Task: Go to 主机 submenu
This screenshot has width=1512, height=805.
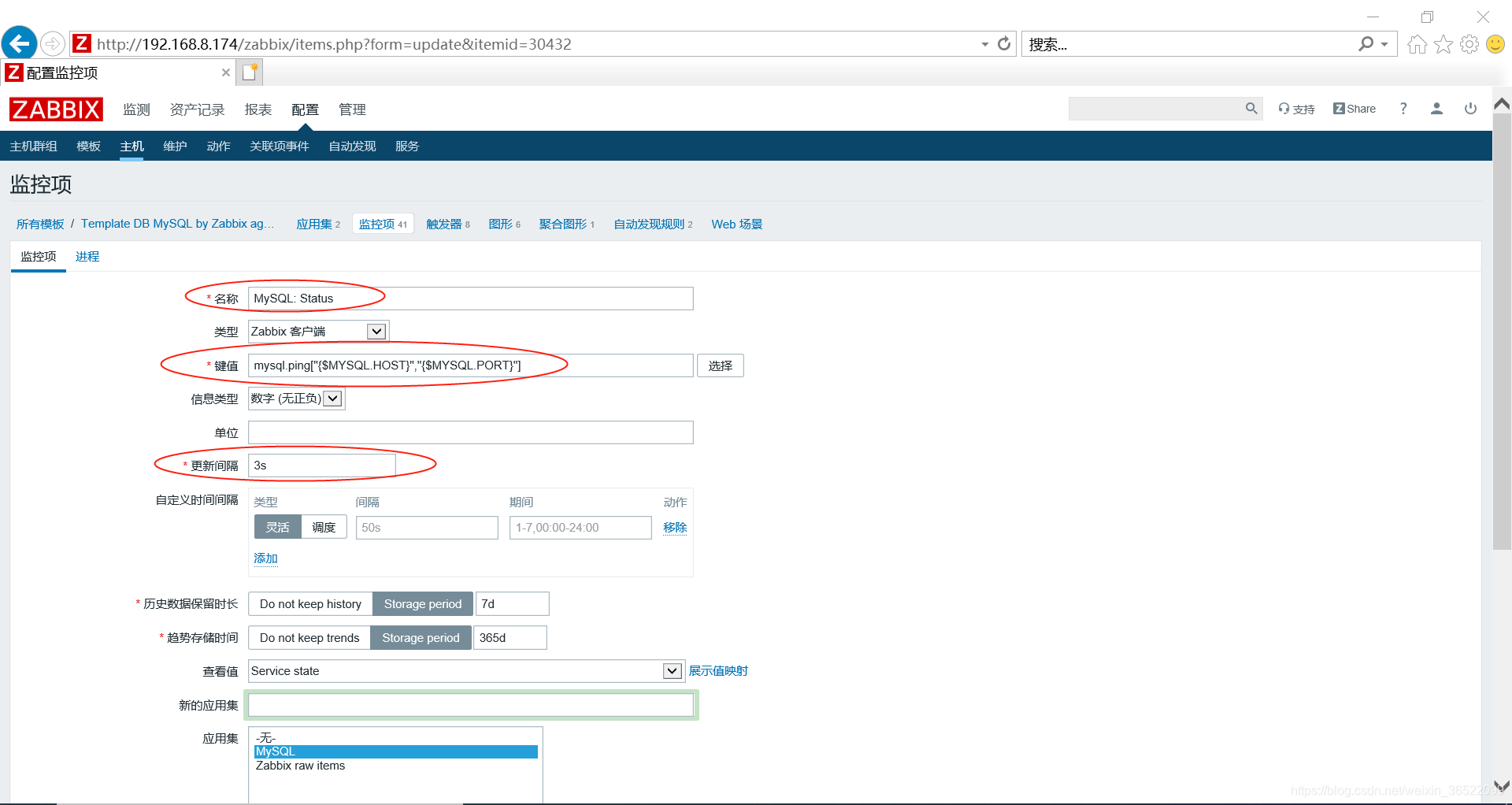Action: pyautogui.click(x=132, y=147)
